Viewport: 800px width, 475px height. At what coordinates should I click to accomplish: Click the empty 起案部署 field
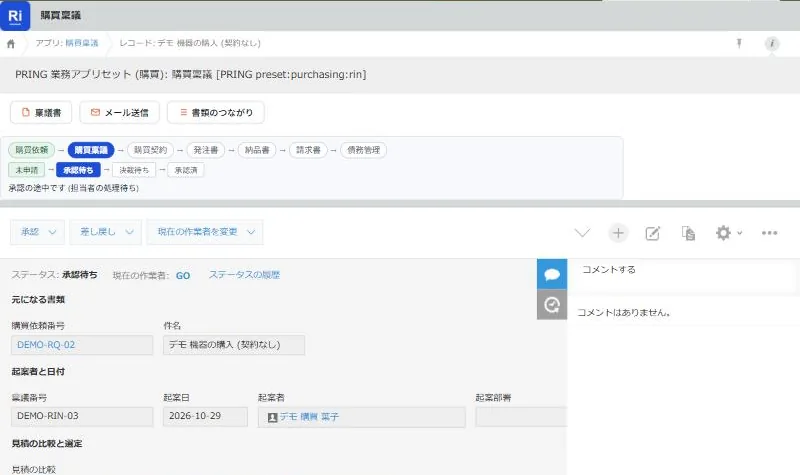pyautogui.click(x=521, y=417)
